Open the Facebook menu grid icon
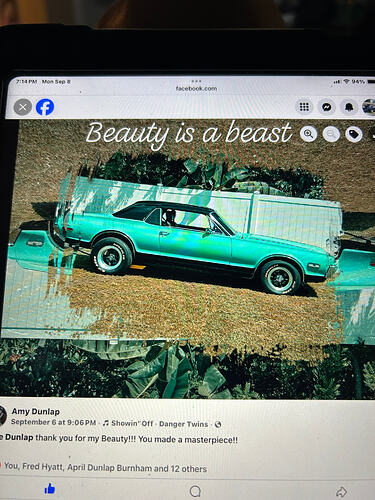 coord(304,107)
